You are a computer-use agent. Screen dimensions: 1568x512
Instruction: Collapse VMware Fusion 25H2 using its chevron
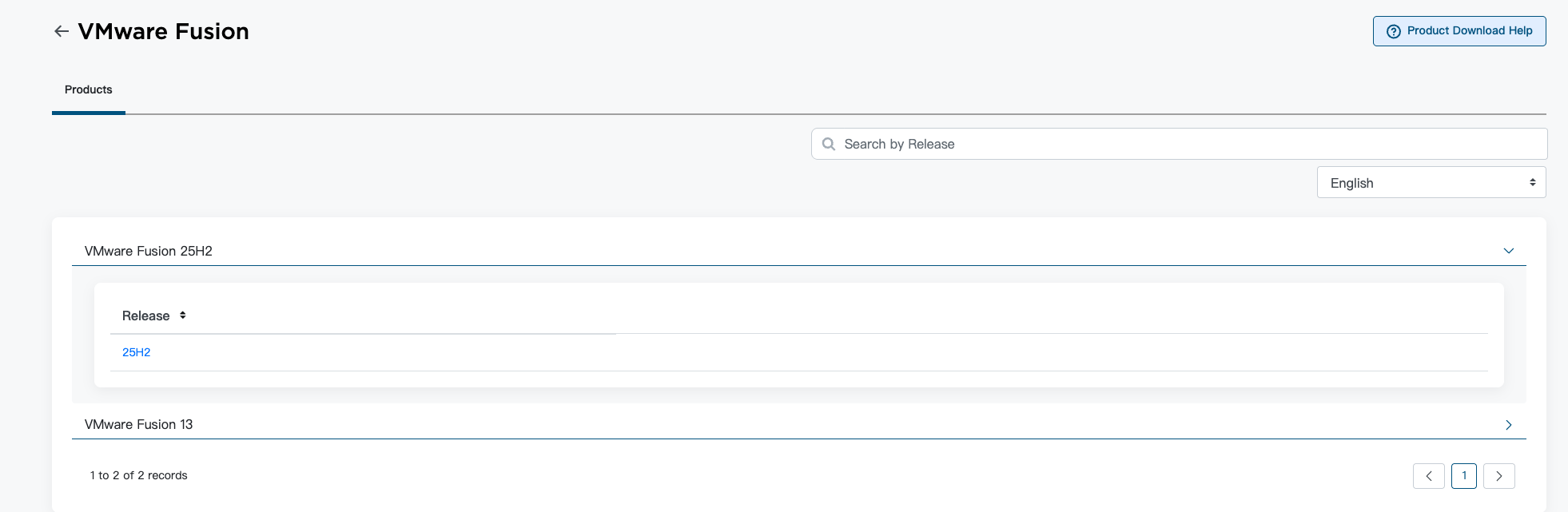click(x=1508, y=251)
